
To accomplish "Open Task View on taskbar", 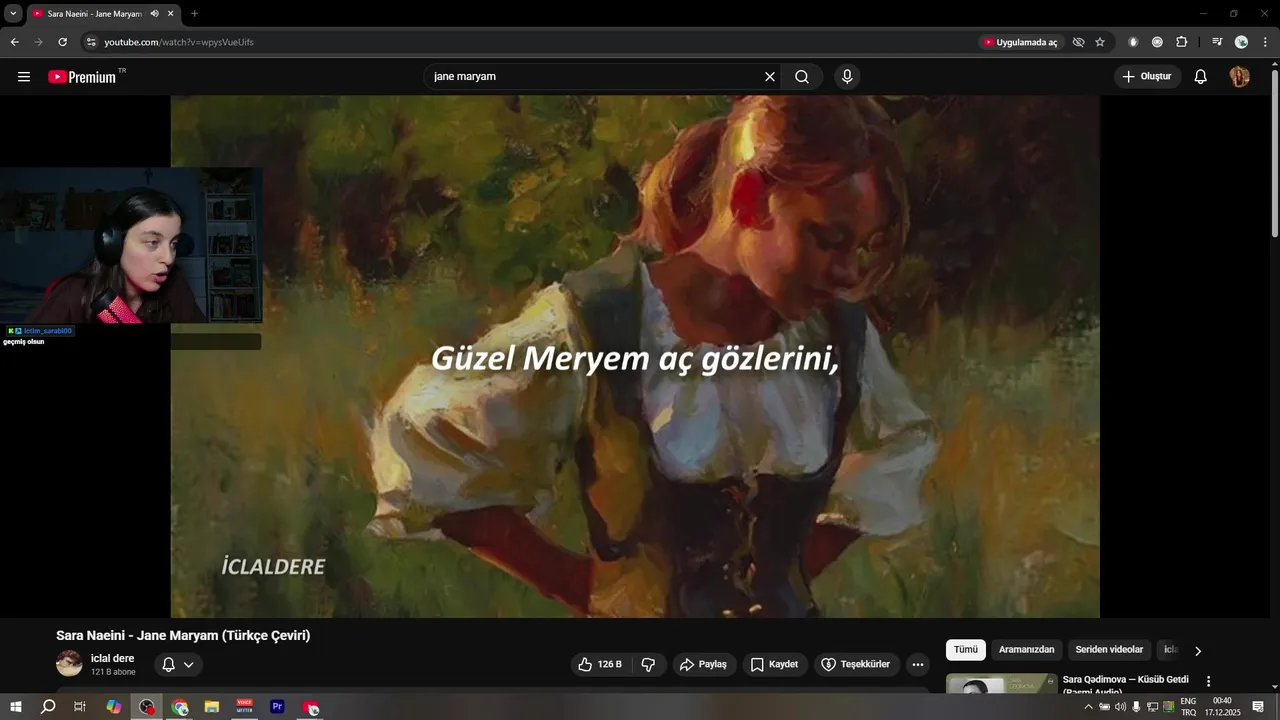I will 80,707.
